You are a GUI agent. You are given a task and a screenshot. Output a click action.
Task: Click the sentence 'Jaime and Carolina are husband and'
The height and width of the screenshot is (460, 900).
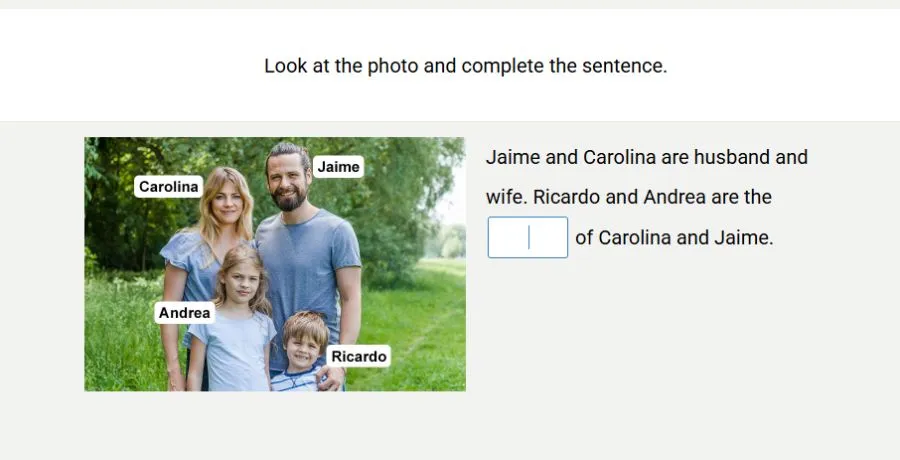(x=646, y=157)
